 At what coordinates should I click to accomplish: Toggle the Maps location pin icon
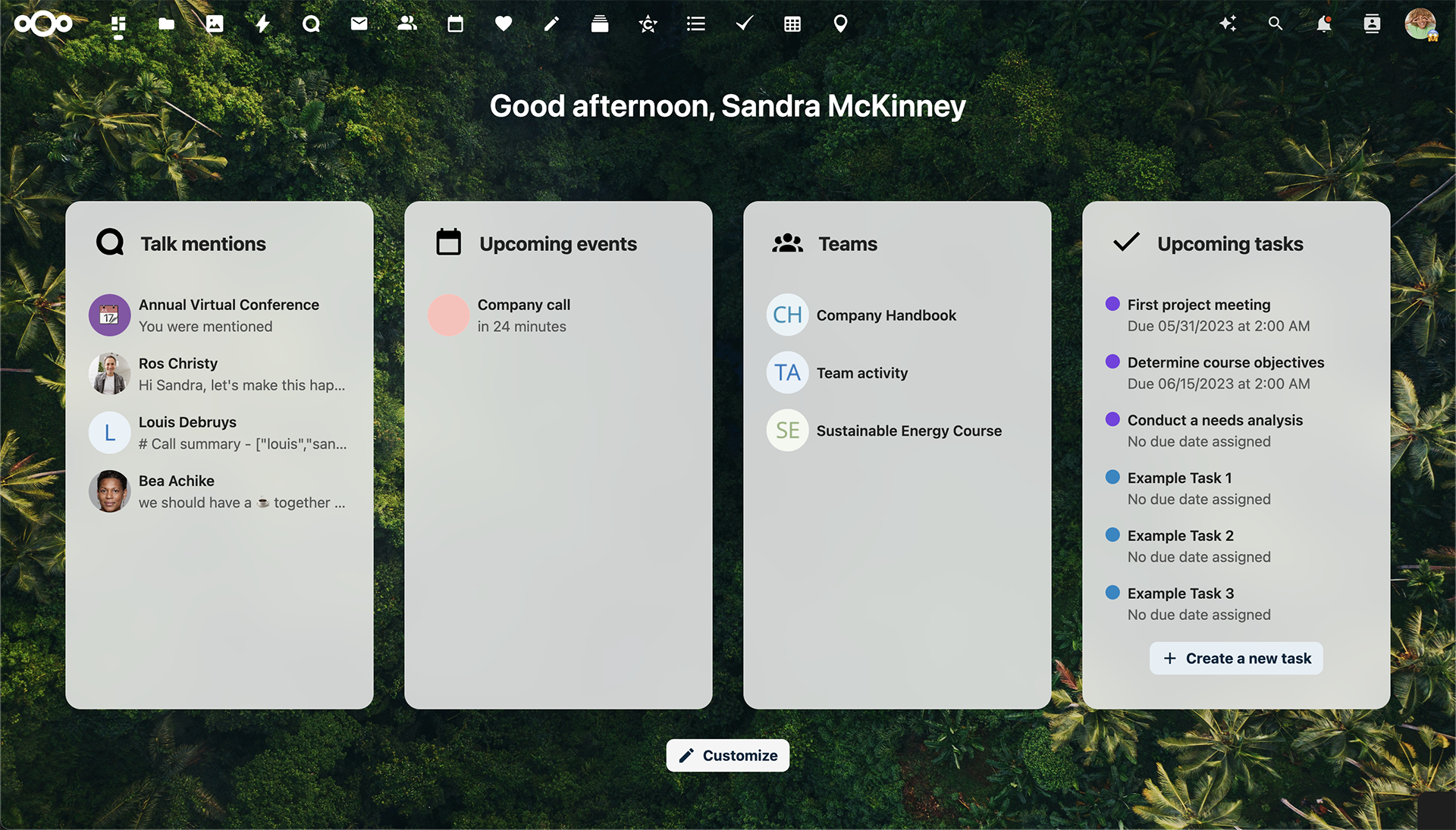coord(840,22)
